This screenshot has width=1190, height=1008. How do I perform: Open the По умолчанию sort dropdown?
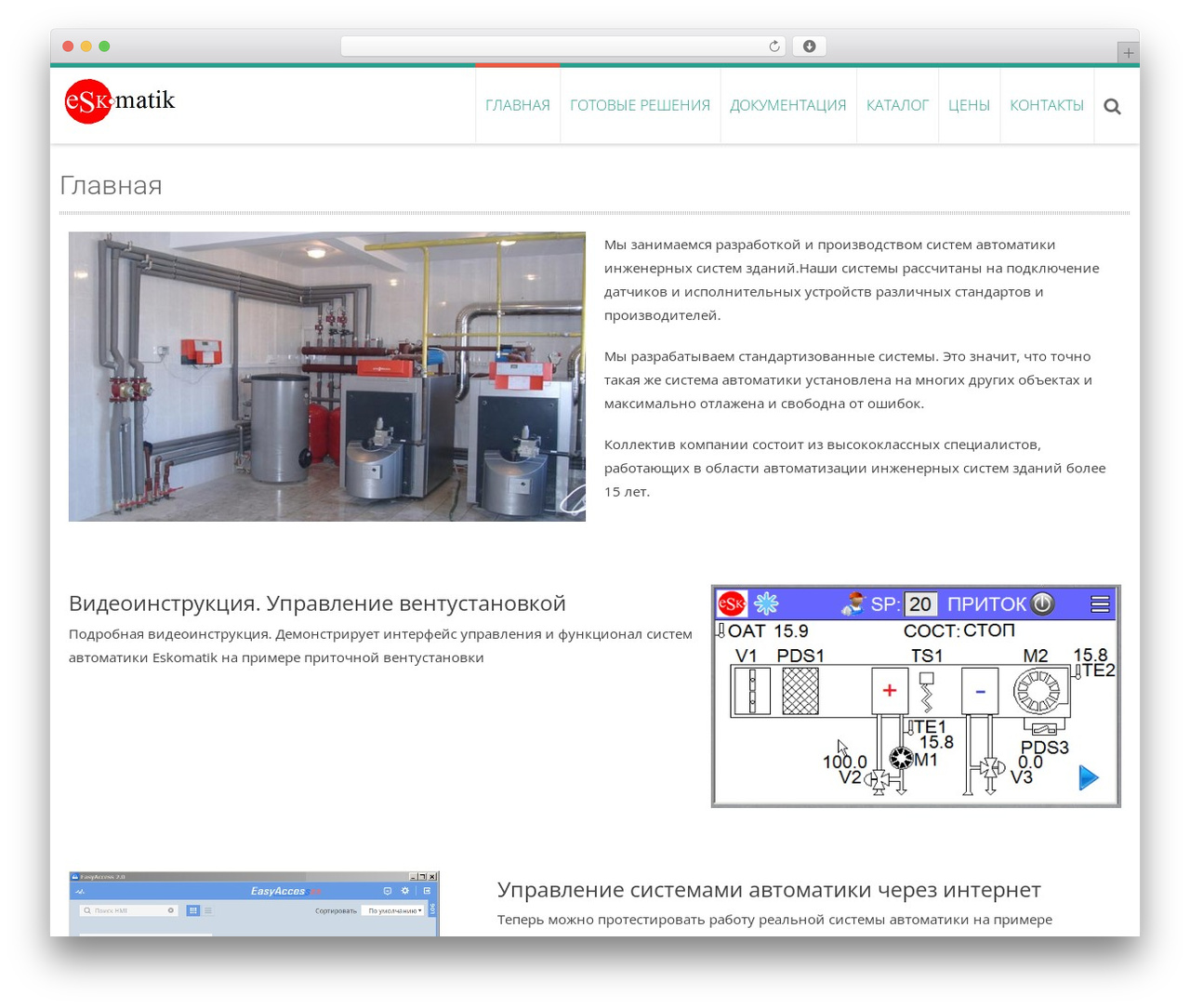pos(392,910)
